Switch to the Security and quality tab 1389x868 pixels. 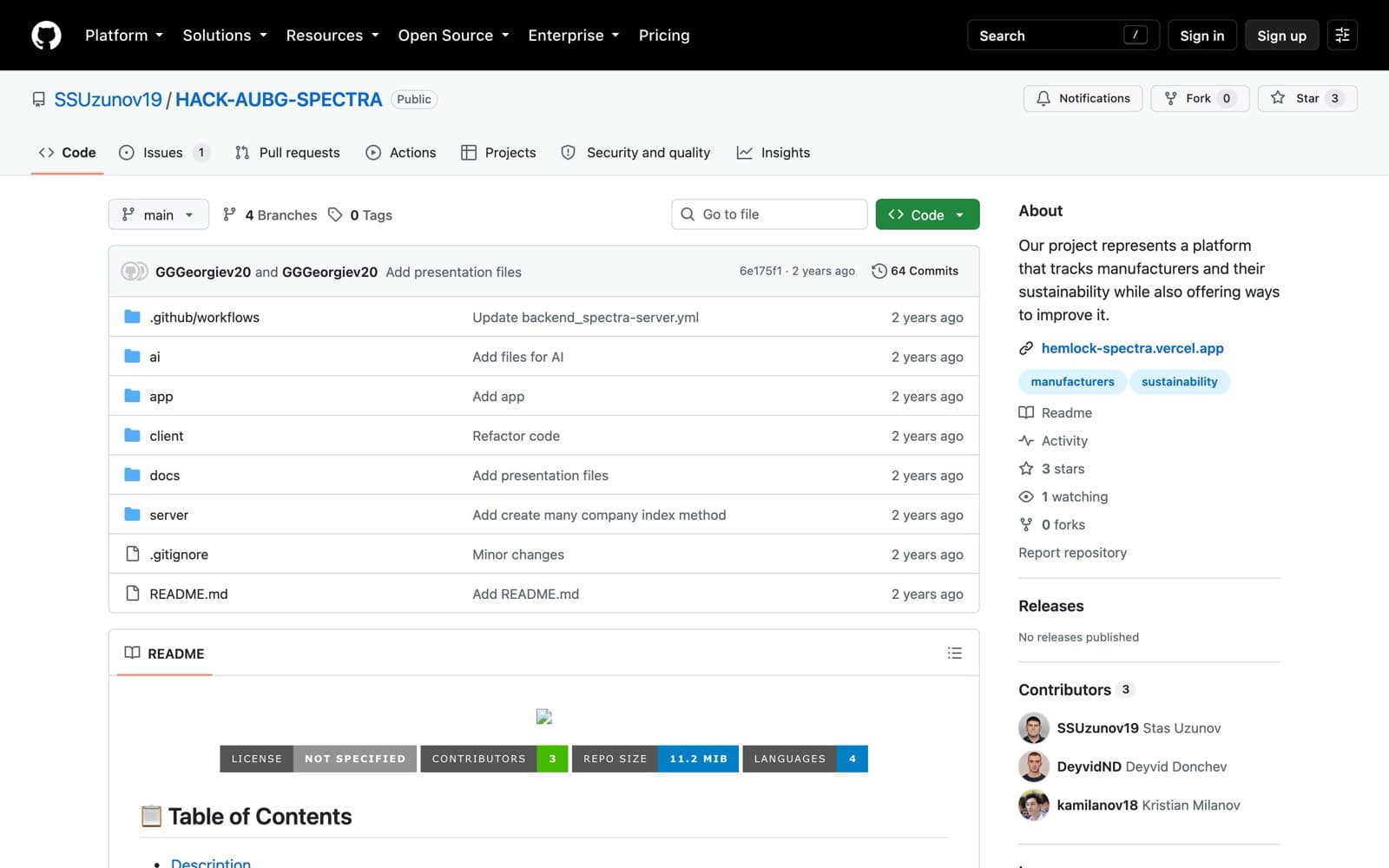coord(635,153)
